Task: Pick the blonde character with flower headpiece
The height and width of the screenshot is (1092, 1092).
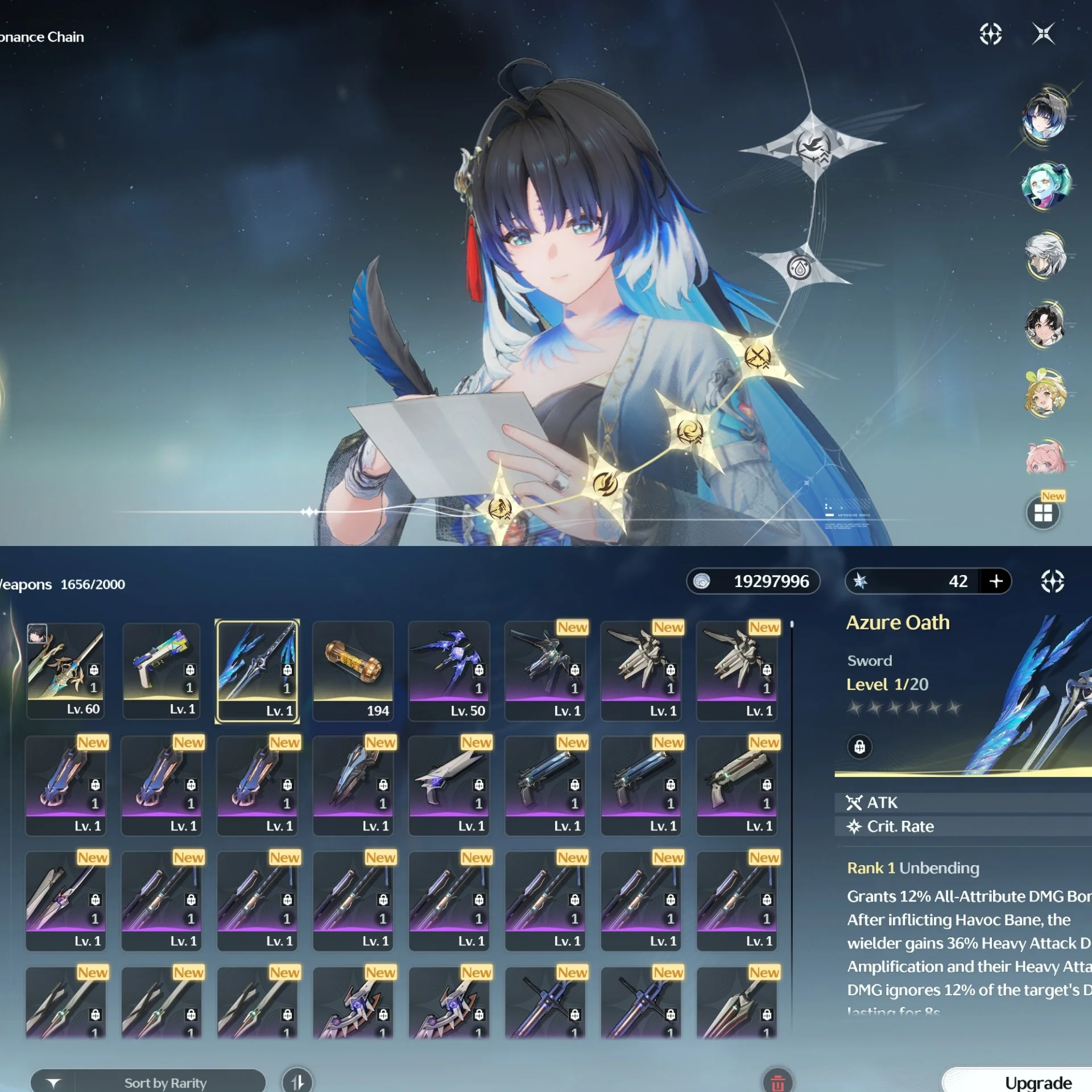Action: [x=1045, y=393]
